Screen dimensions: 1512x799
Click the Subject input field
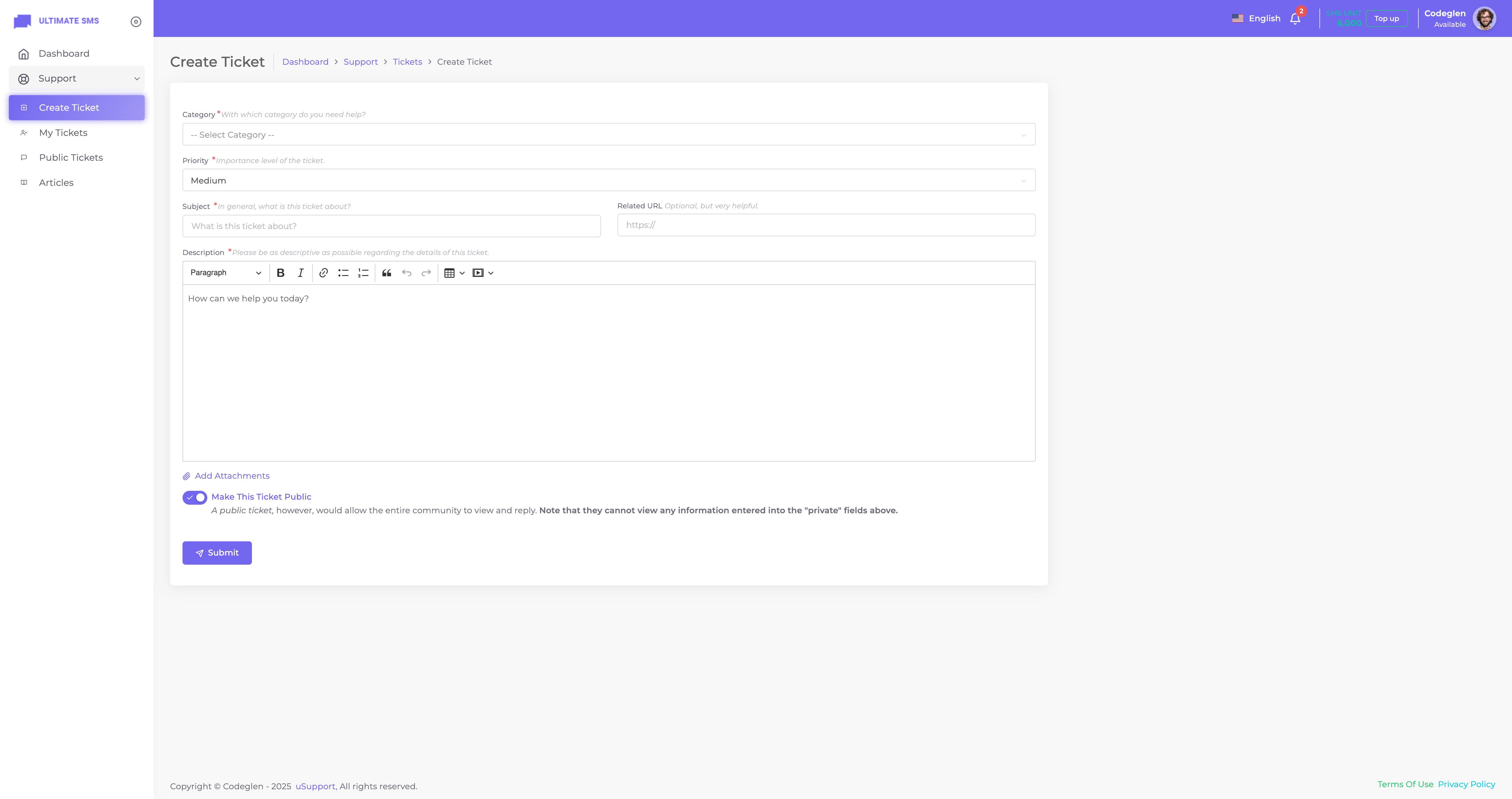[391, 226]
